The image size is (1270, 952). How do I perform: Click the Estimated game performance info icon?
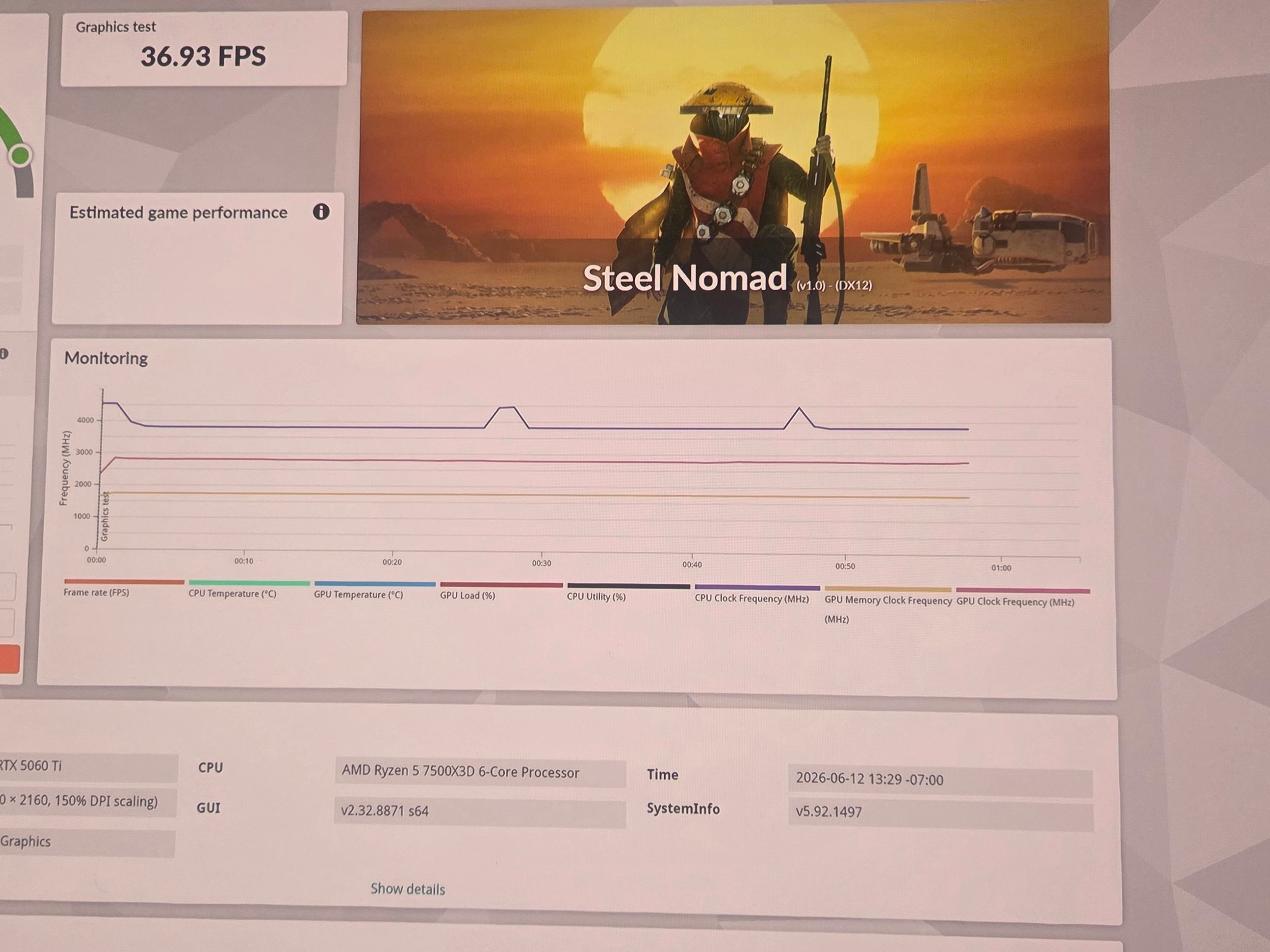tap(321, 212)
